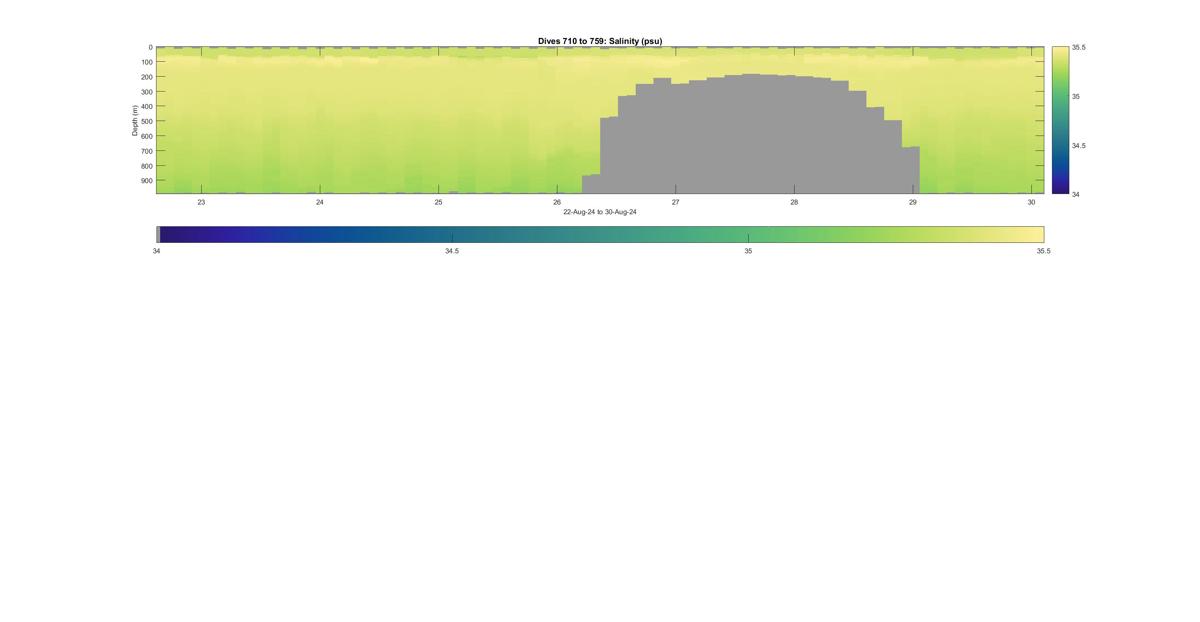The image size is (1200, 622).
Task: Click the 'Depth (m)' y-axis label
Action: [x=134, y=120]
